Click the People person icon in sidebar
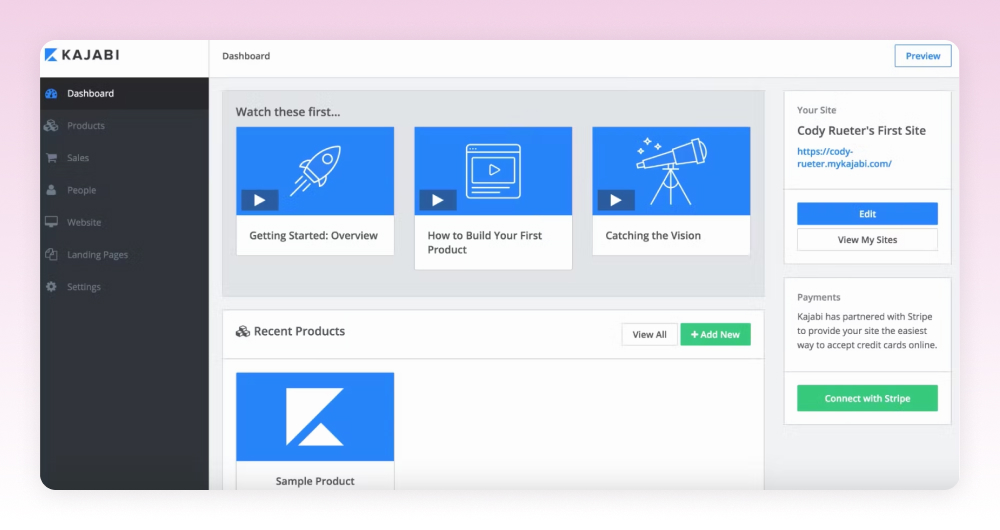The height and width of the screenshot is (530, 1000). tap(51, 190)
